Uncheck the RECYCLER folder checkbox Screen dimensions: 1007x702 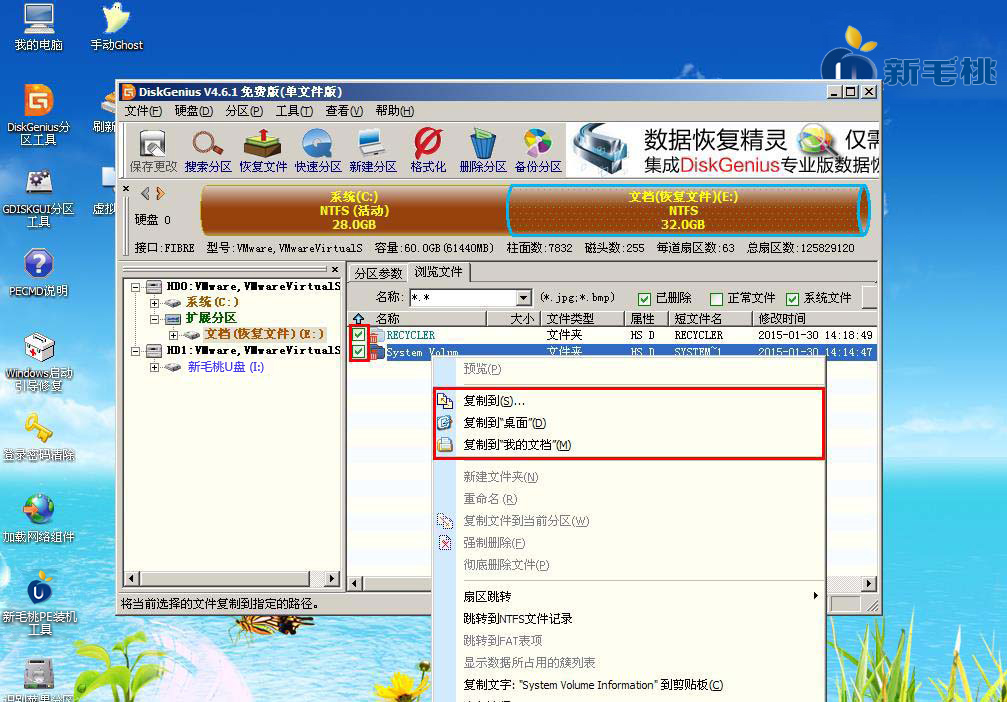tap(358, 335)
